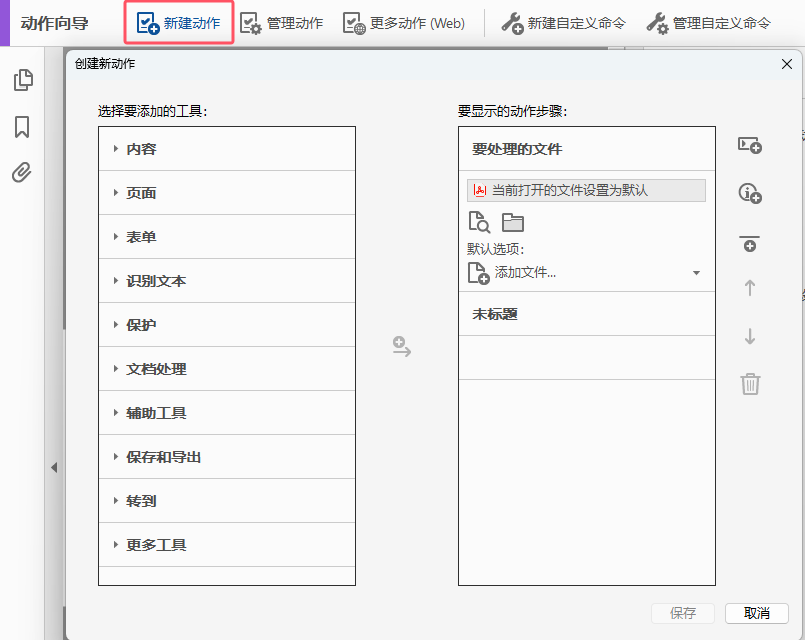Show the bookmarks sidebar panel
Viewport: 805px width, 640px height.
[x=22, y=127]
